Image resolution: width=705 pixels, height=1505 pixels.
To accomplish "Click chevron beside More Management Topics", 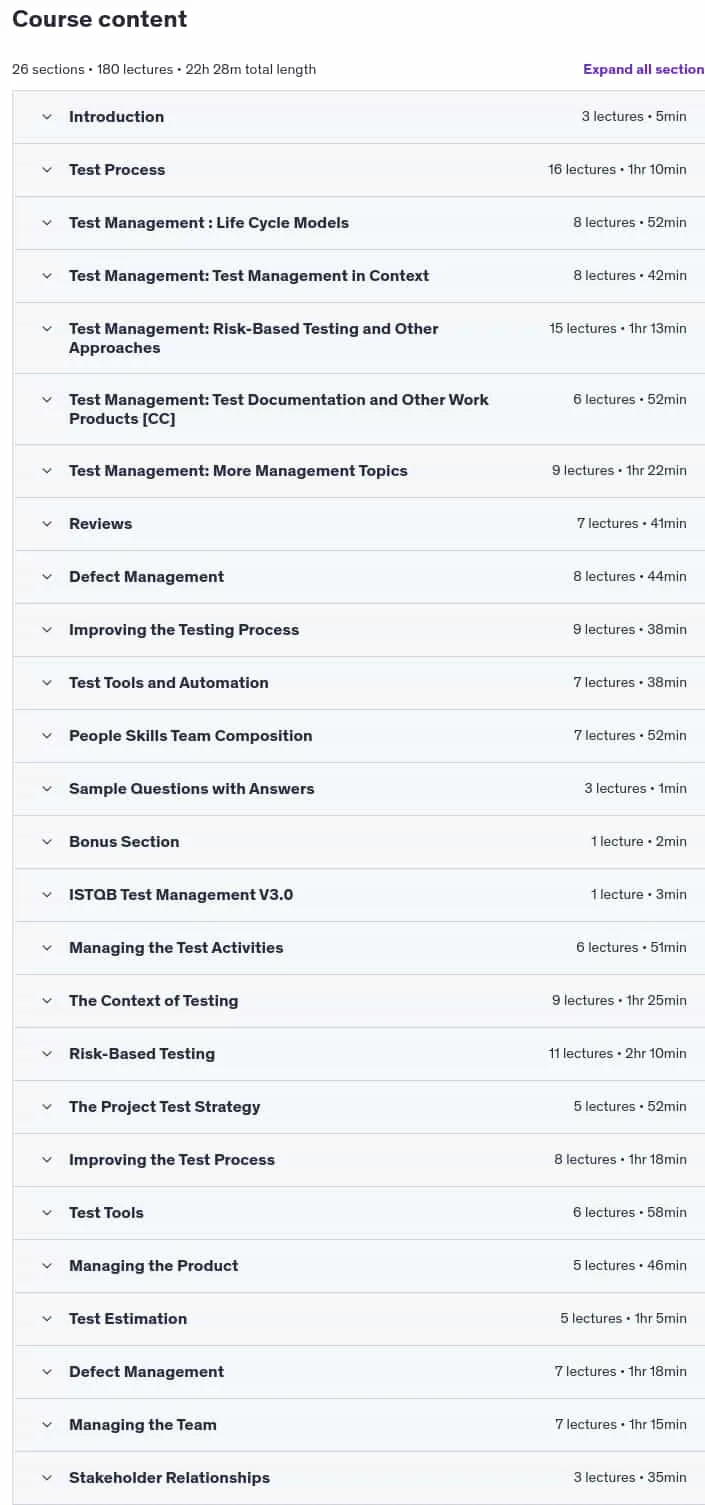I will pyautogui.click(x=46, y=471).
